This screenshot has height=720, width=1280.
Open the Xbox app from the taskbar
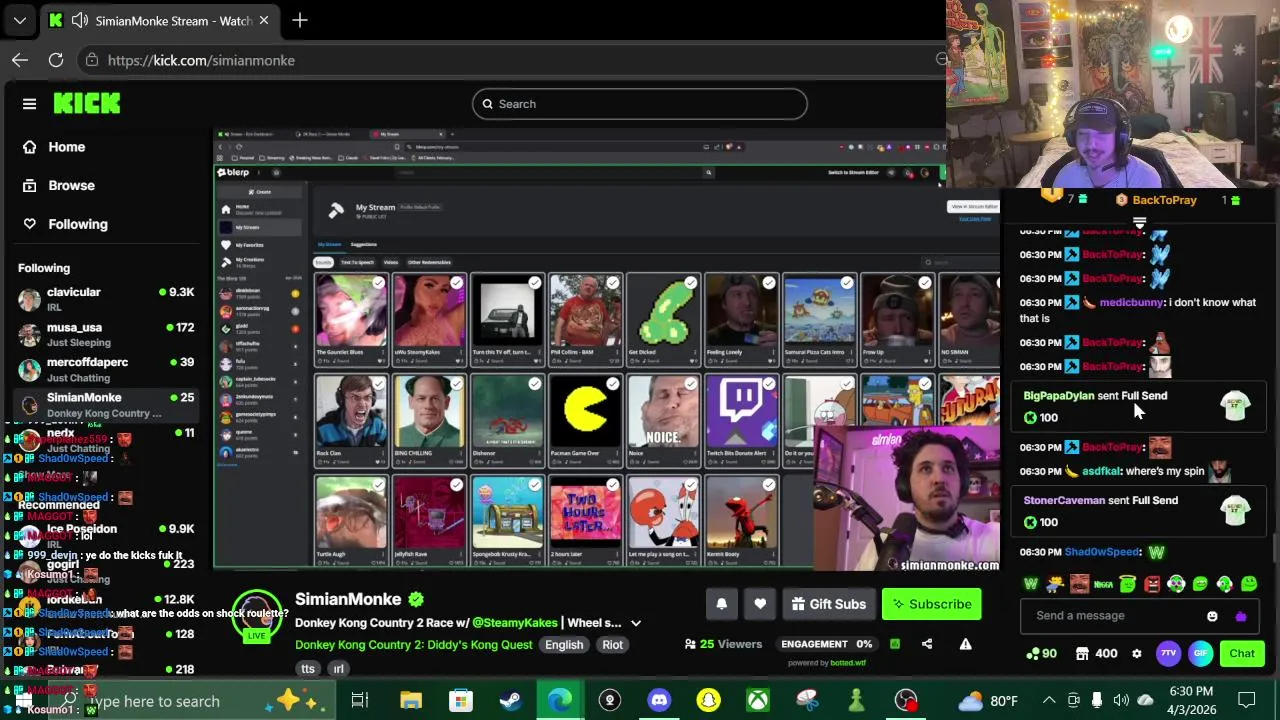[x=758, y=701]
